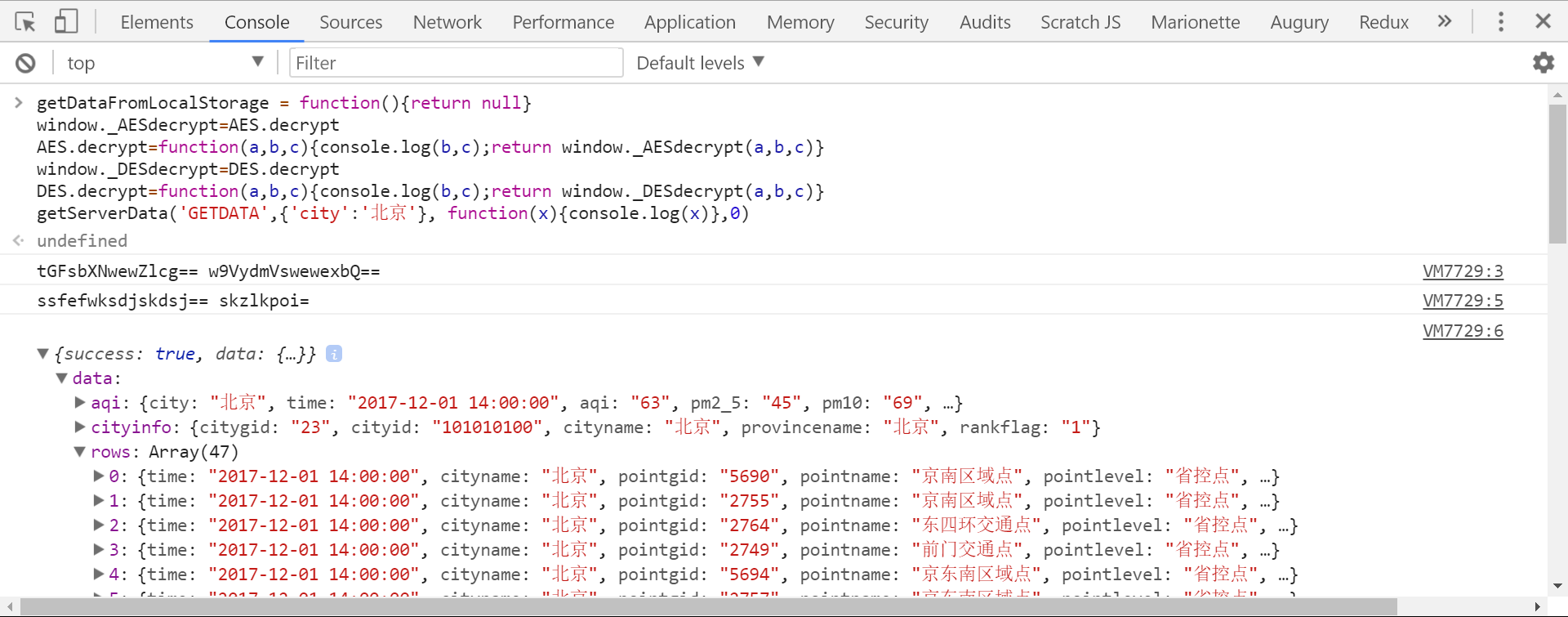Click the horizontal scroll right arrow

coord(1538,606)
